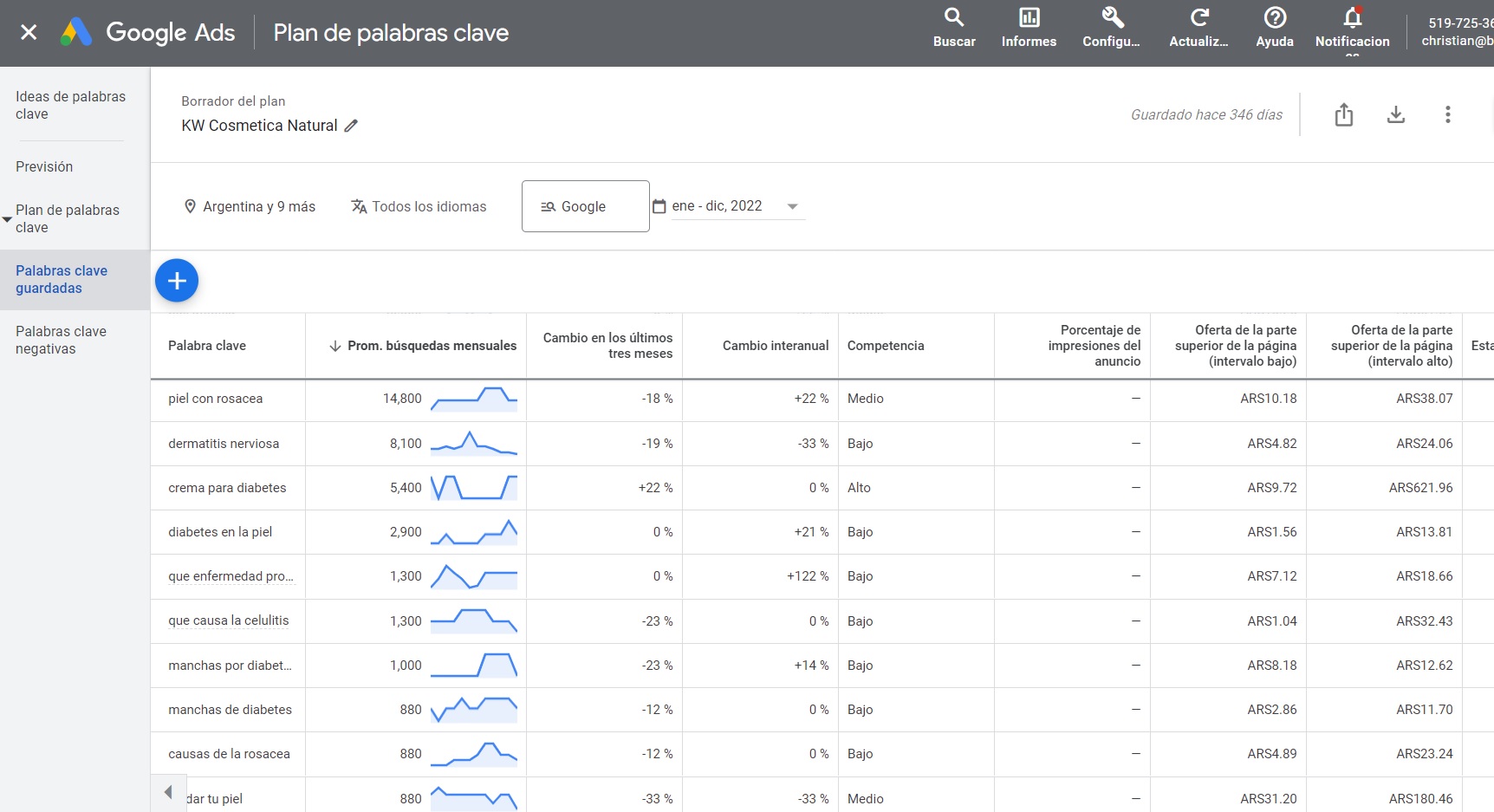Change locations via Argentina y 9 más
The image size is (1494, 812).
click(250, 206)
